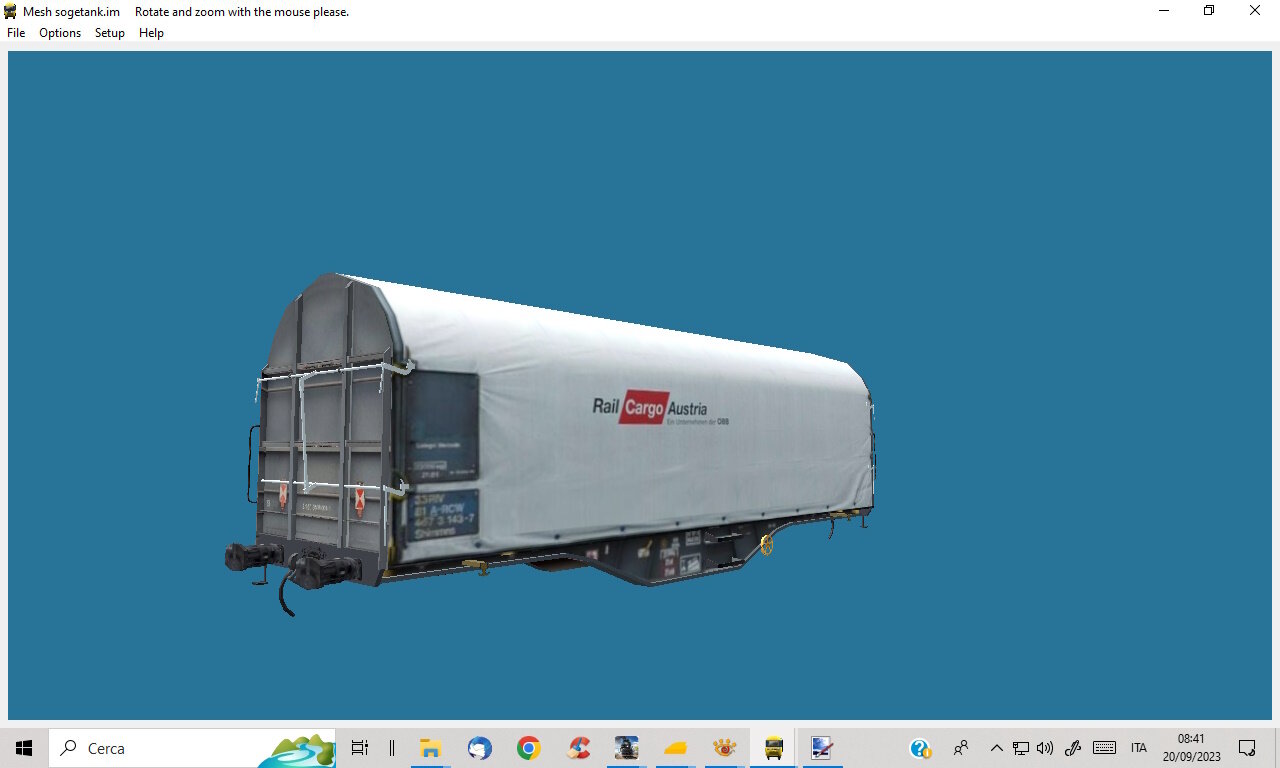The image size is (1280, 768).
Task: Open Task View from the taskbar
Action: pyautogui.click(x=360, y=748)
